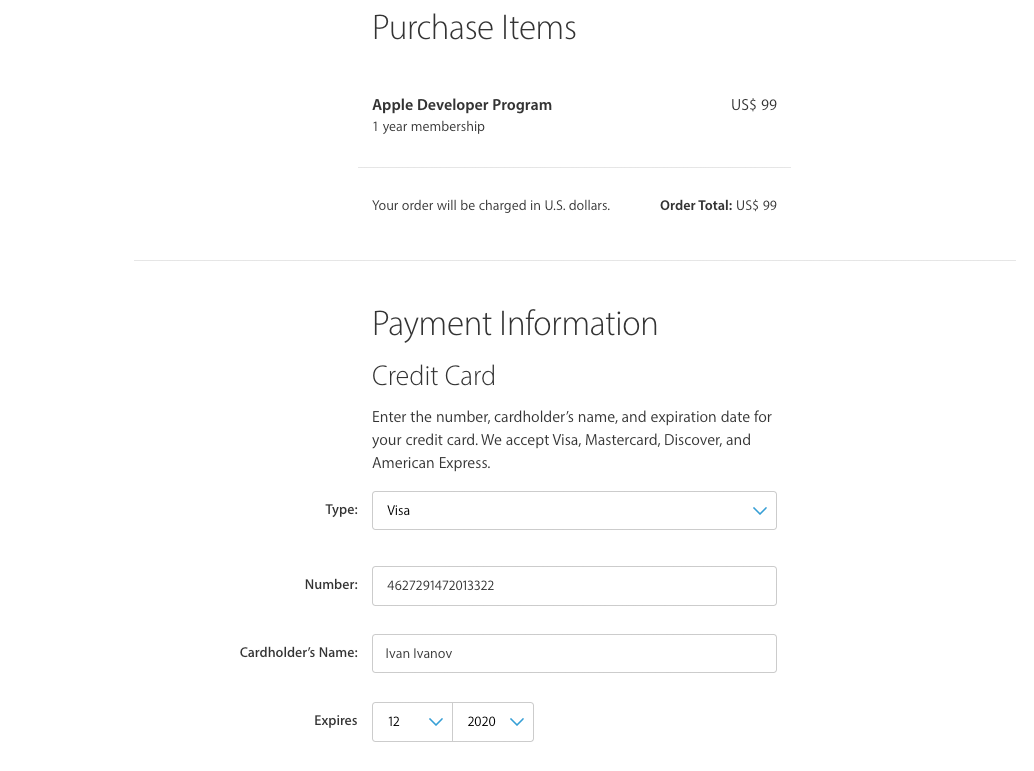Image resolution: width=1034 pixels, height=771 pixels.
Task: Select the "Cardholder's Name:" label
Action: point(298,653)
